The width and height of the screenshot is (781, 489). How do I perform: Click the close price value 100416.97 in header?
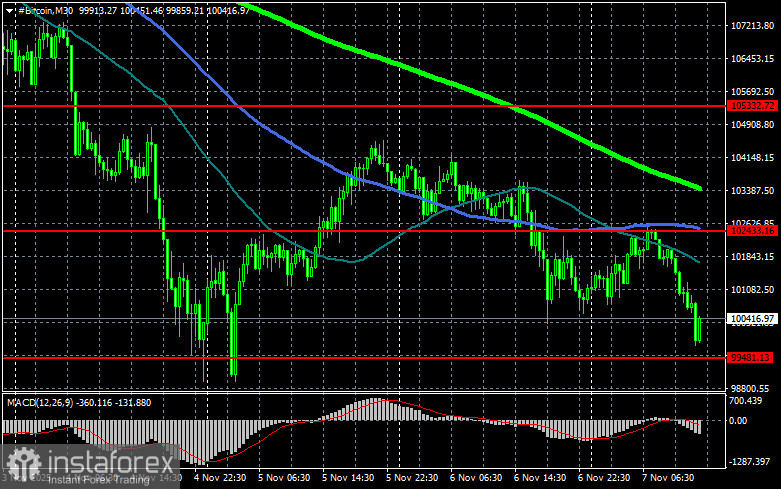(228, 10)
